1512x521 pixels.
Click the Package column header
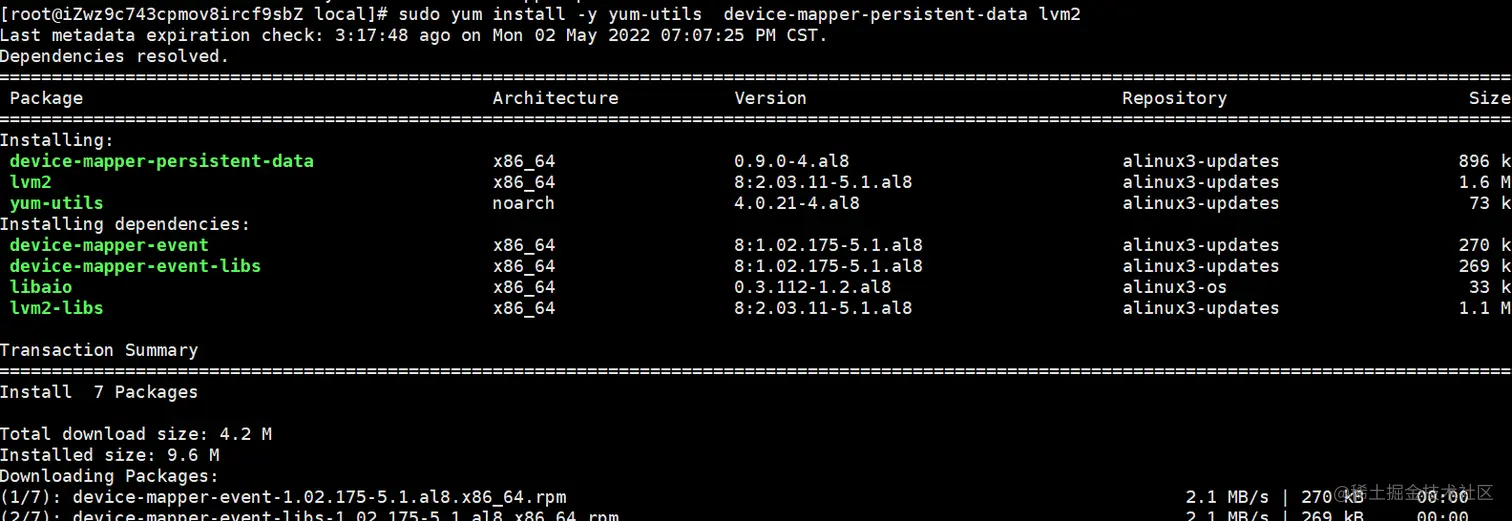[x=46, y=98]
